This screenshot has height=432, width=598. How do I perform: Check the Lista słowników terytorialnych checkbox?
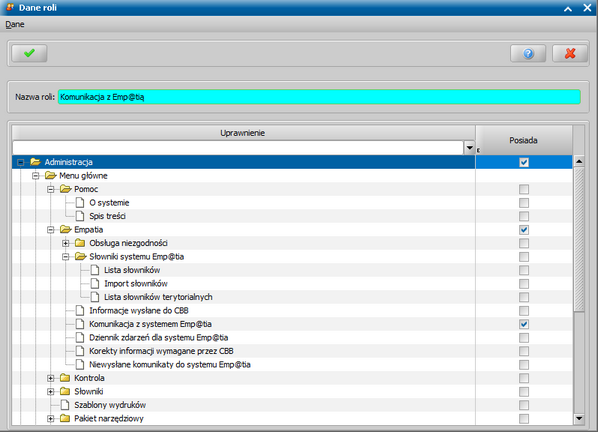click(x=524, y=297)
